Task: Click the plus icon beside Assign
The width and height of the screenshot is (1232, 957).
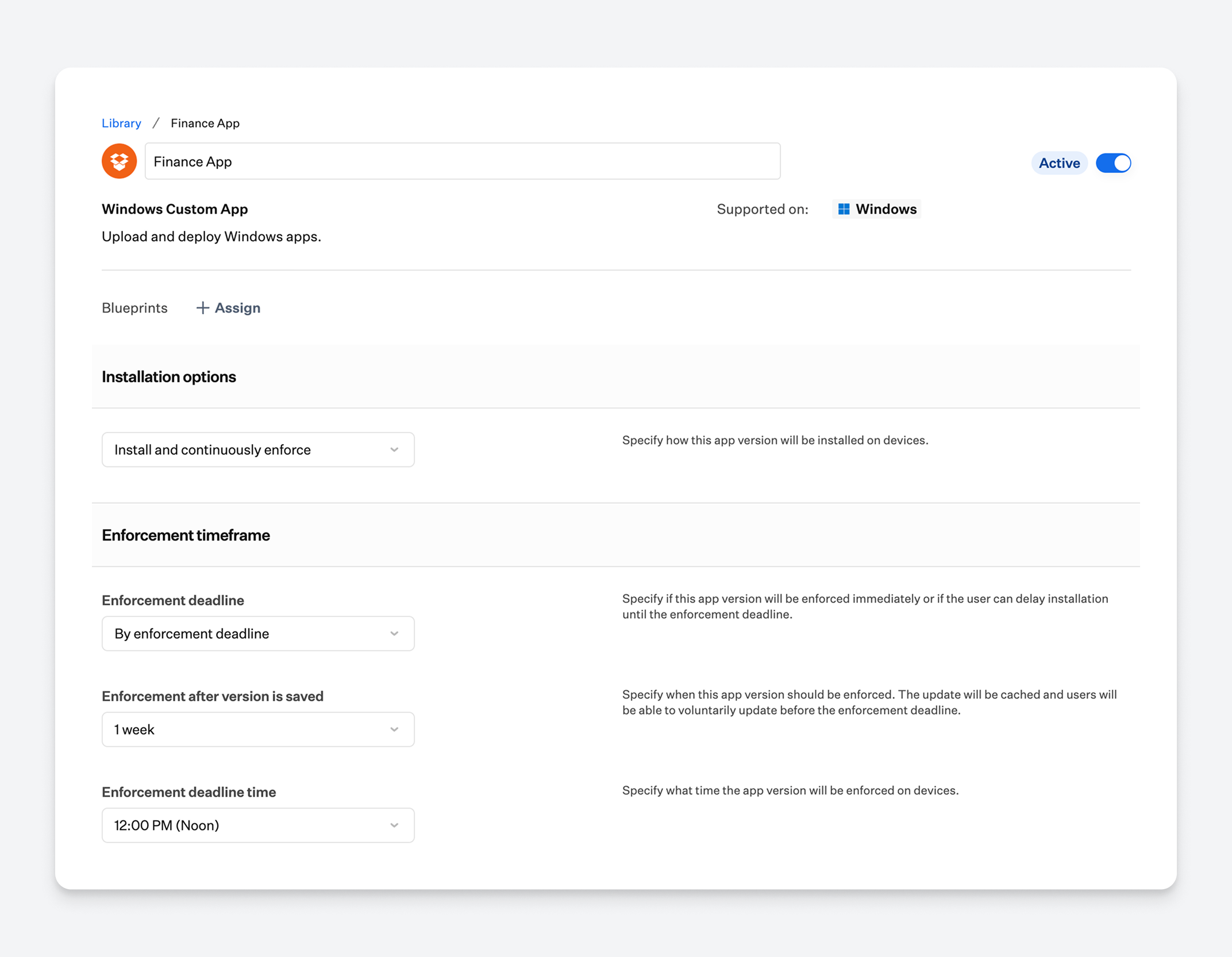Action: click(202, 308)
